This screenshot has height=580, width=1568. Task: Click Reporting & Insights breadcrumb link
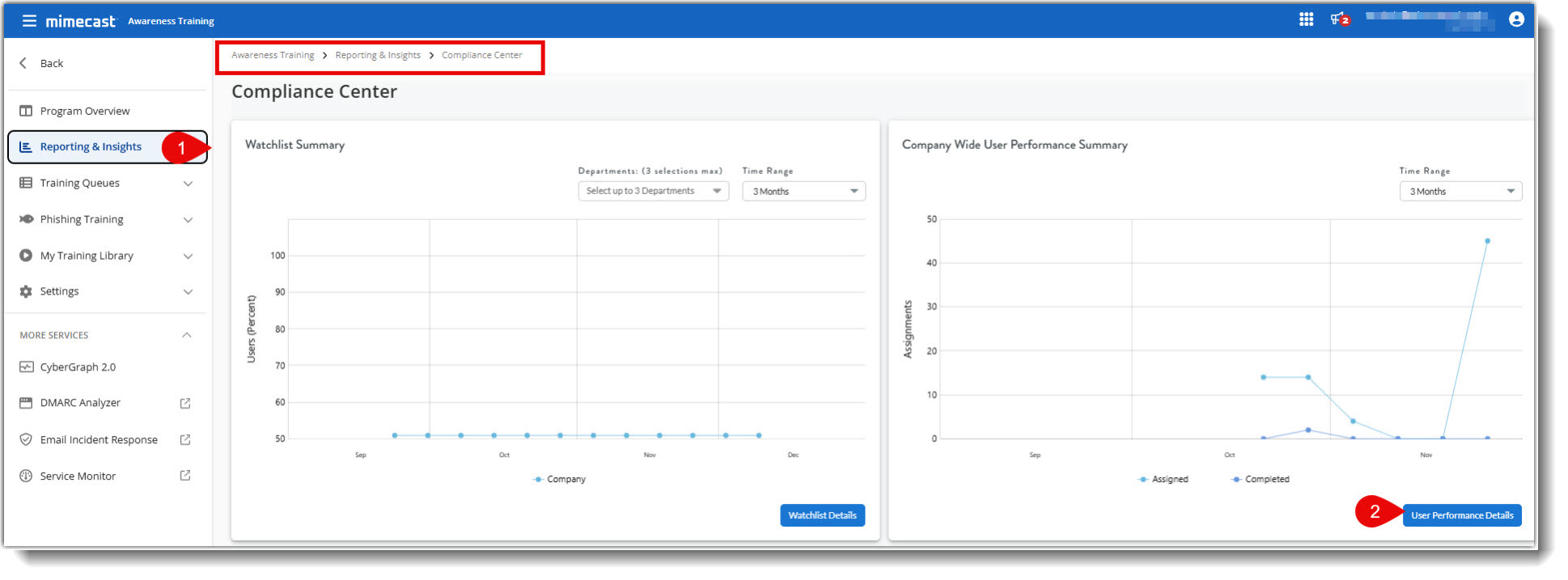[x=378, y=55]
